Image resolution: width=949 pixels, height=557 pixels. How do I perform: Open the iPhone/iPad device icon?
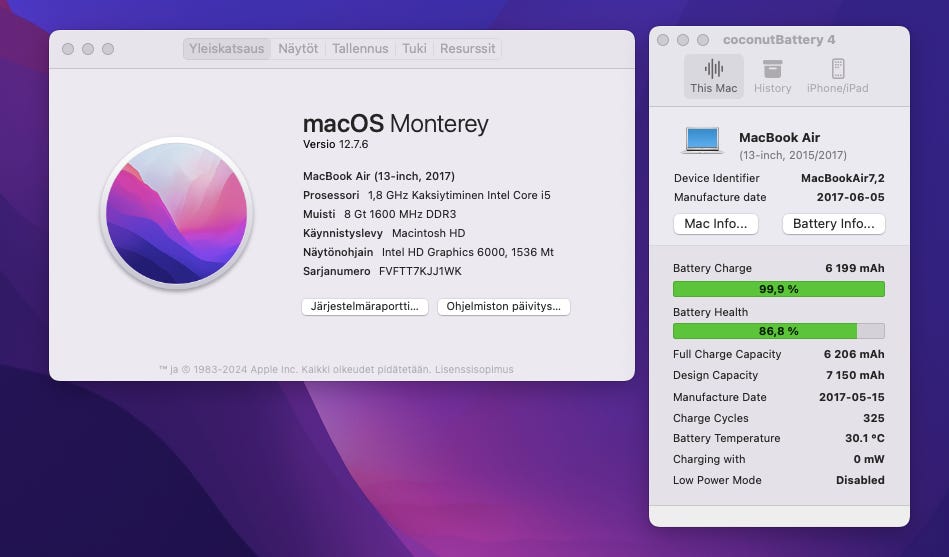838,68
